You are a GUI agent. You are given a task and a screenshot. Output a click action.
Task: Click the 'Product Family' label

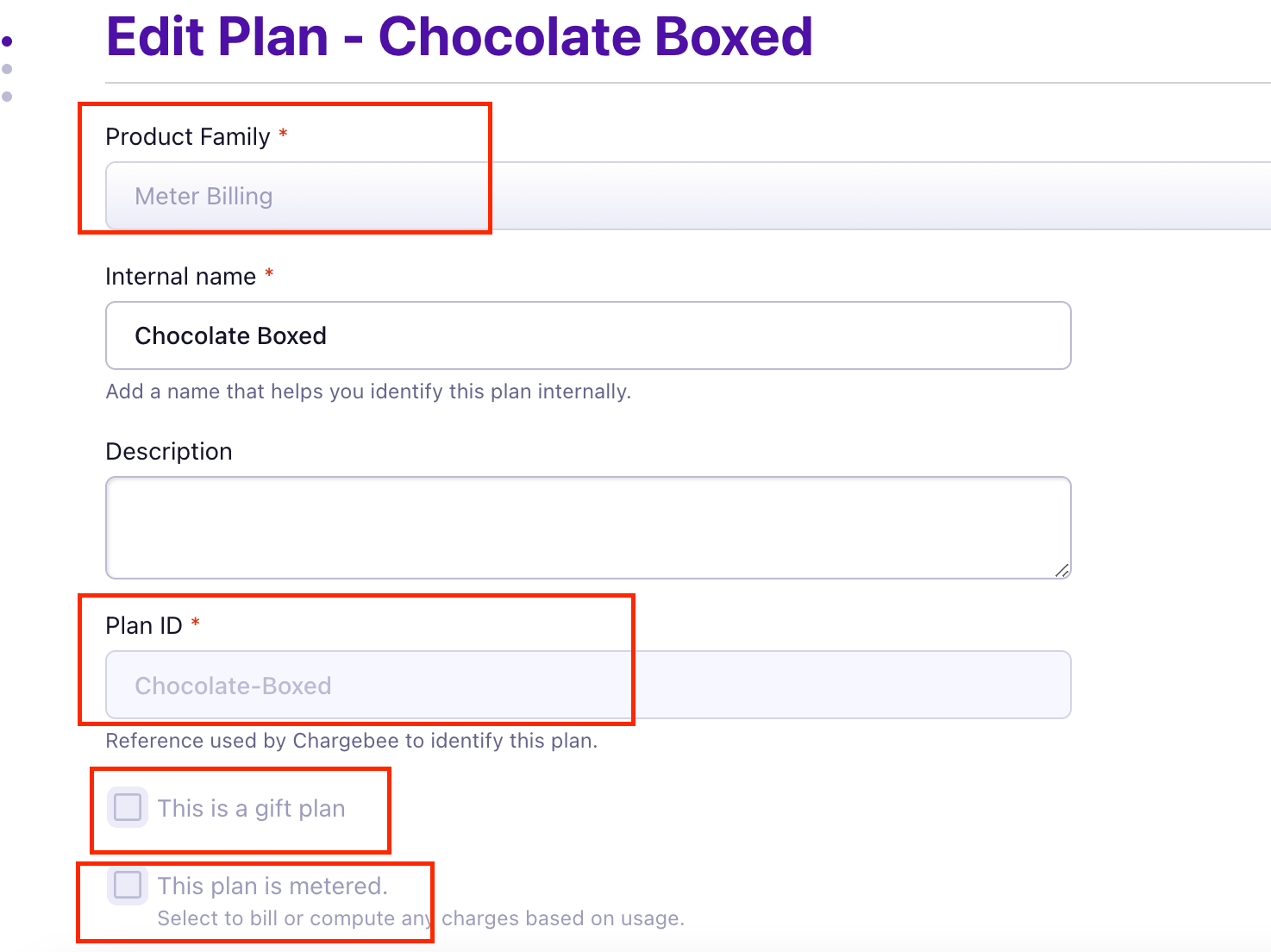[188, 137]
